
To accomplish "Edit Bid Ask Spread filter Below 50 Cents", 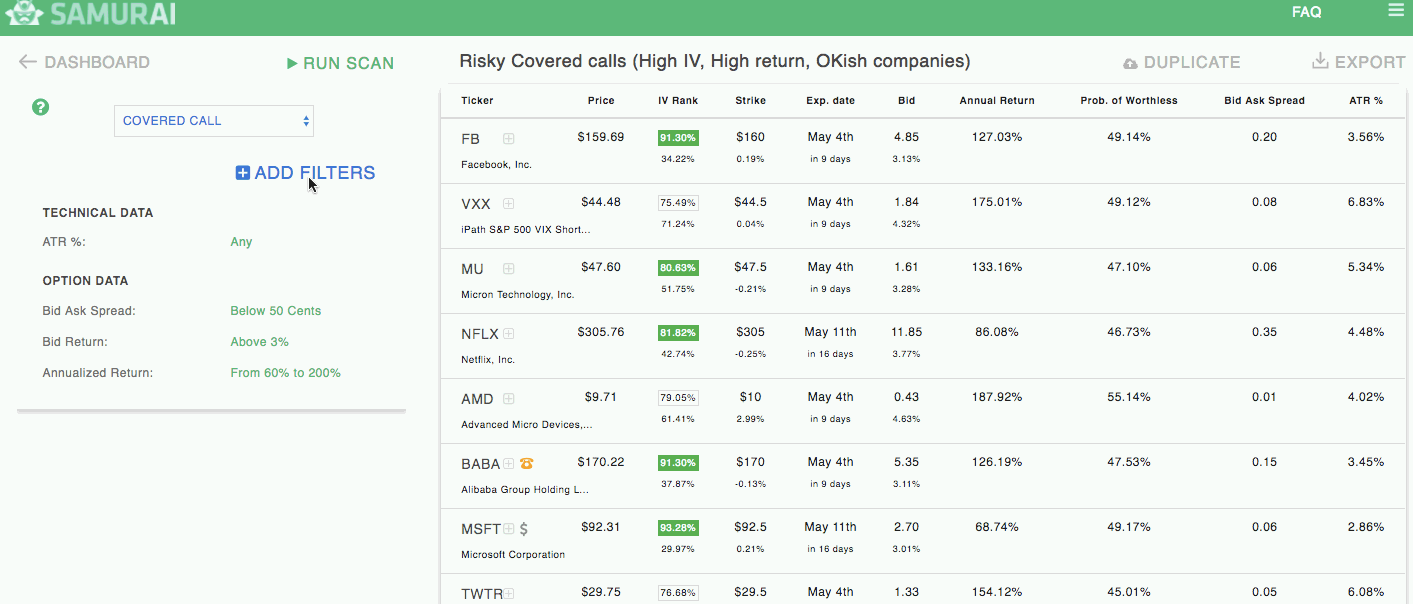I will pyautogui.click(x=276, y=311).
